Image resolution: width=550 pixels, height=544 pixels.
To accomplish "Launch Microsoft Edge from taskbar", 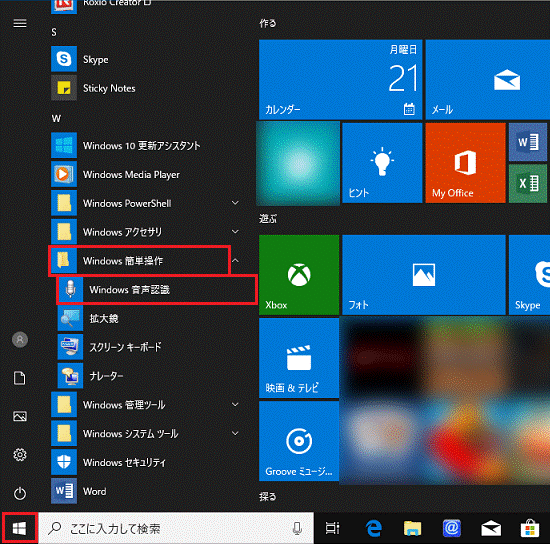I will (373, 528).
